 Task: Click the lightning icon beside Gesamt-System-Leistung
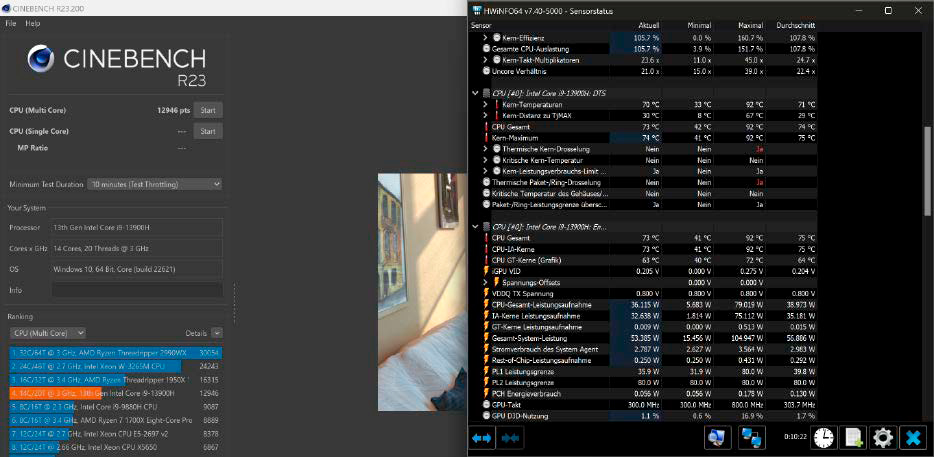(486, 338)
